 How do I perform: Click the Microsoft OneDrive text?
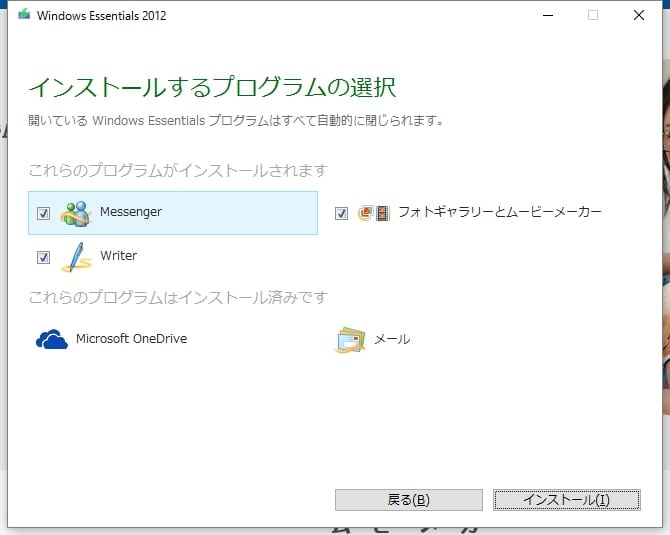pyautogui.click(x=131, y=339)
